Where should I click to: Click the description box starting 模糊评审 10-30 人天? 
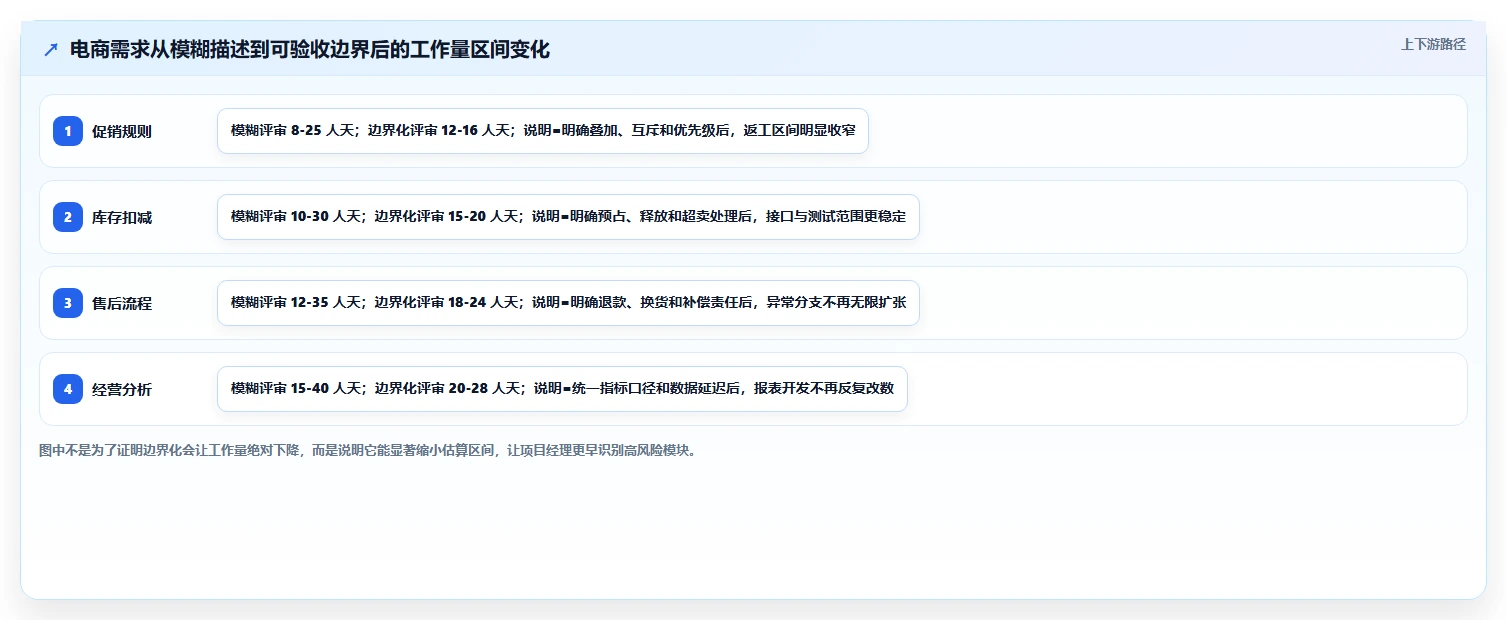568,217
